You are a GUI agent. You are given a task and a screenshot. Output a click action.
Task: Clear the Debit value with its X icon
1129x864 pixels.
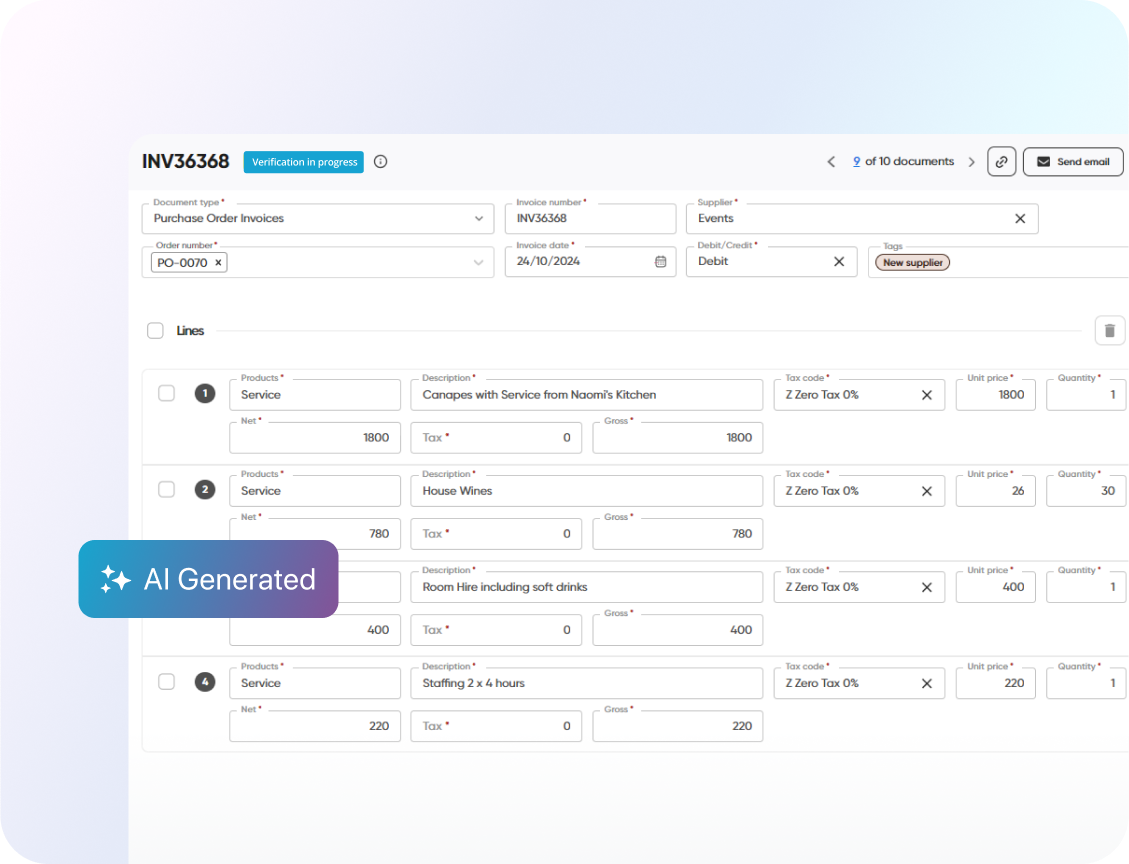tap(840, 261)
